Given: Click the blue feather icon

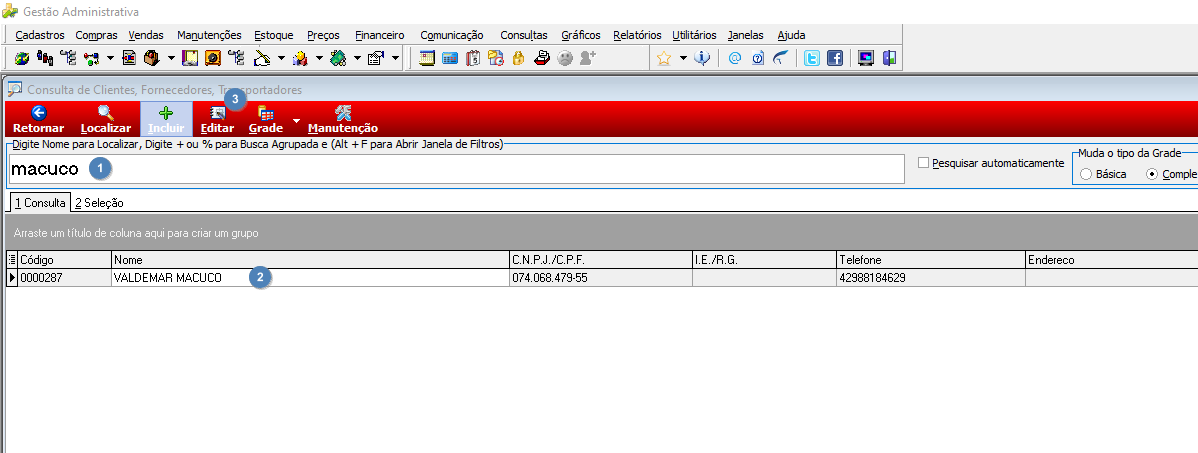Looking at the screenshot, I should pyautogui.click(x=779, y=58).
